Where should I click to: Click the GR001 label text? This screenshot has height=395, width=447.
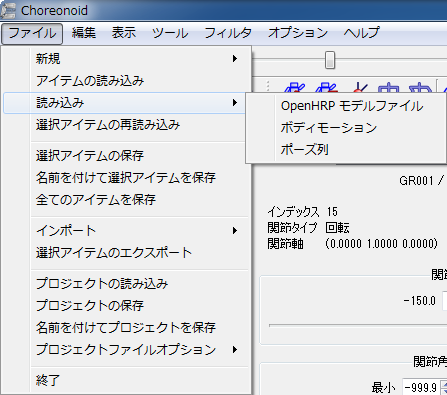[416, 181]
